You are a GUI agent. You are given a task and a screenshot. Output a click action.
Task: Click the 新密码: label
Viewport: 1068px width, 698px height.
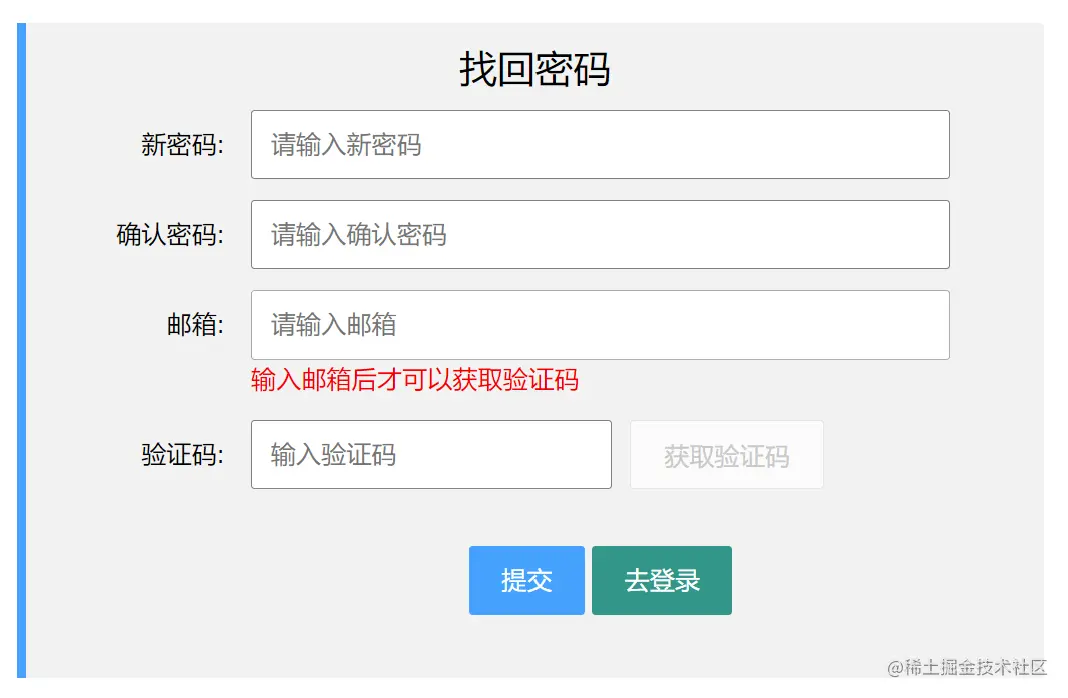pyautogui.click(x=183, y=145)
